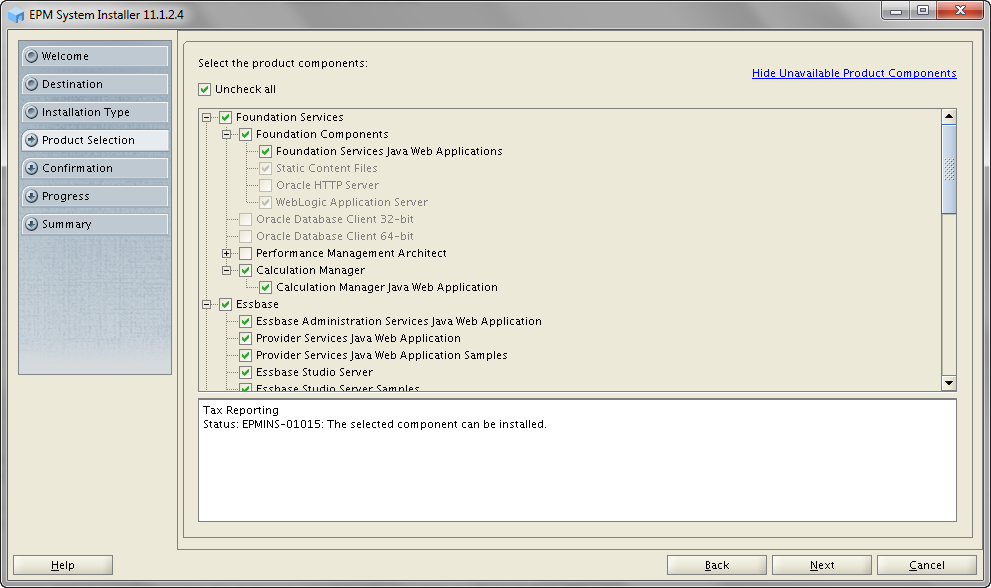This screenshot has width=991, height=588.
Task: Uncheck the Foundation Services checkbox
Action: click(x=226, y=118)
